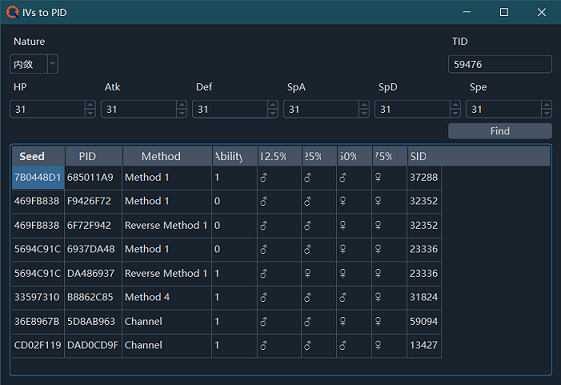
Task: Select PID cell DA486937
Action: 93,273
